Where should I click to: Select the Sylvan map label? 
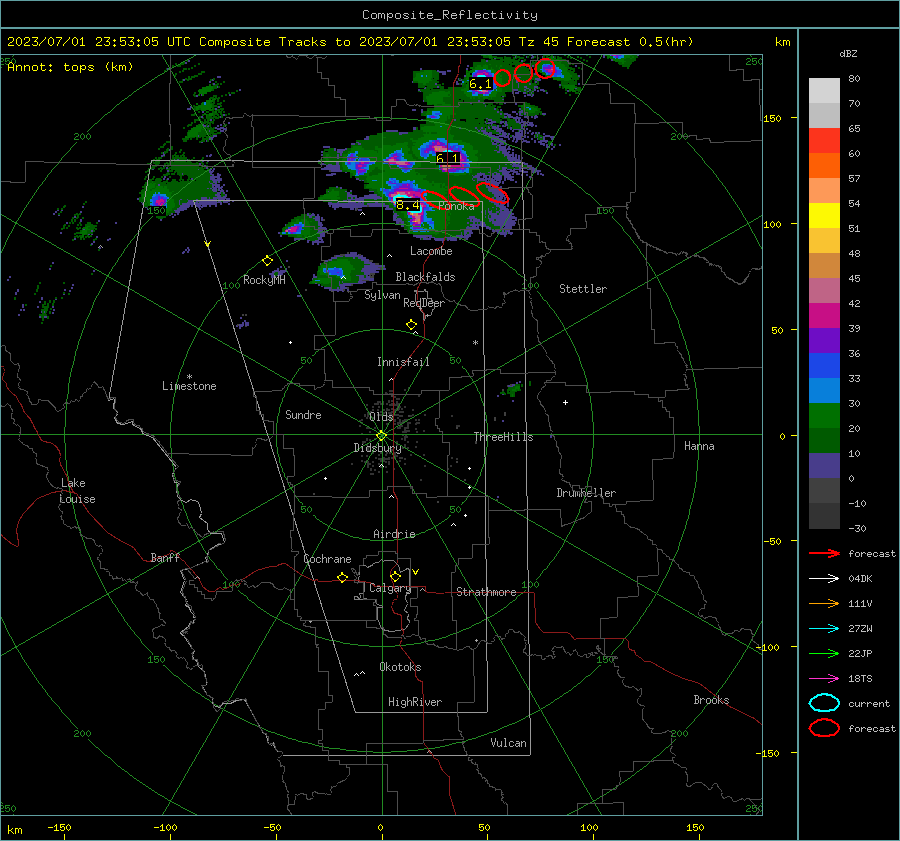pyautogui.click(x=382, y=295)
